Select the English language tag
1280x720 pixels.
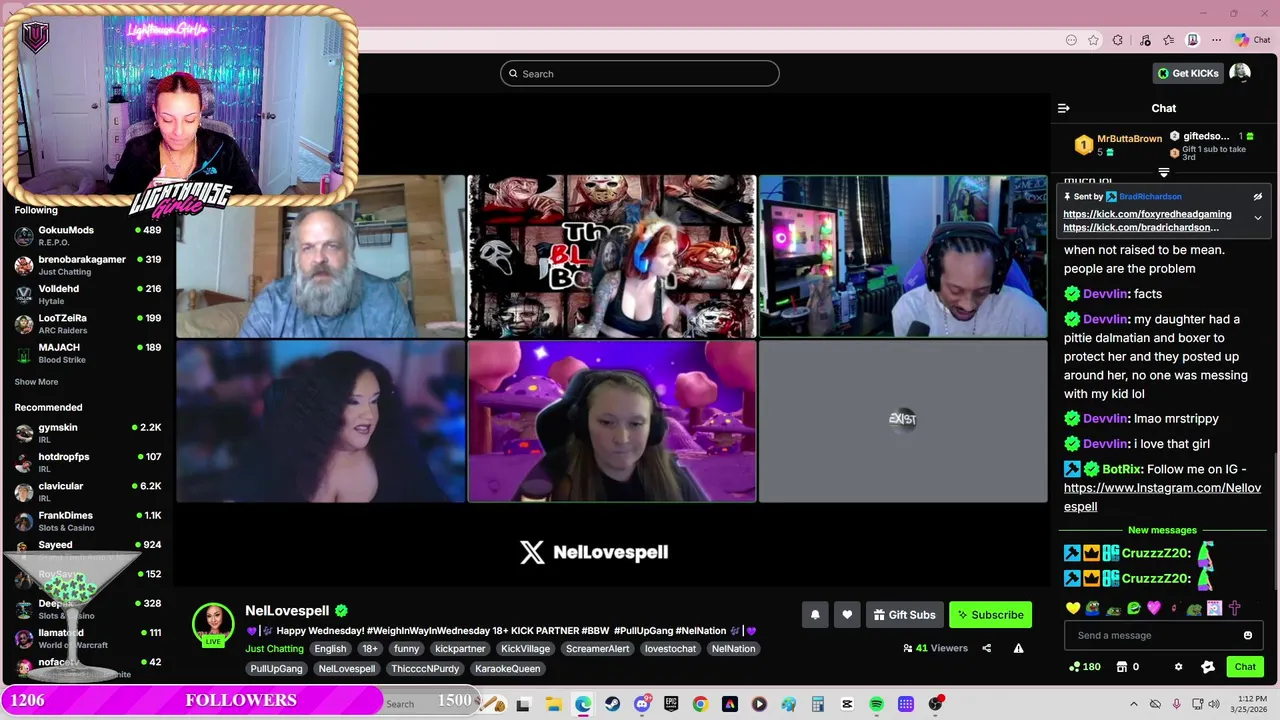(330, 649)
